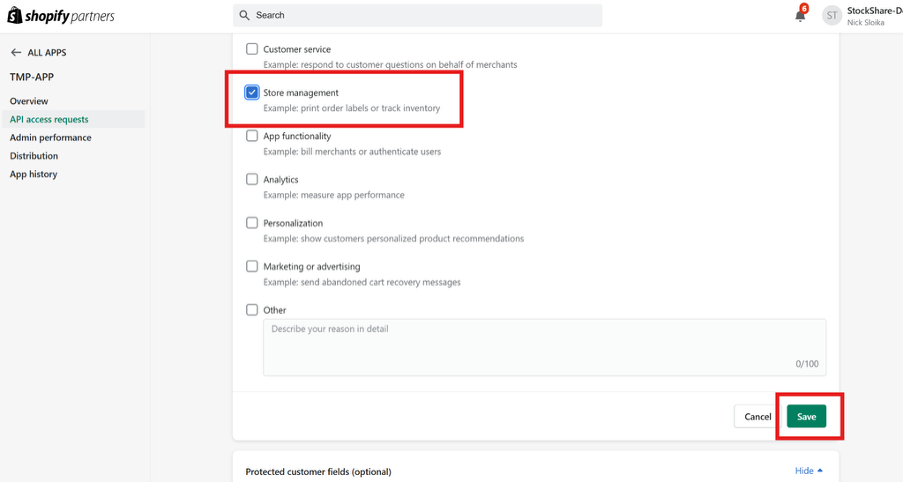Select the Personalization checkbox
This screenshot has width=904, height=482.
252,223
